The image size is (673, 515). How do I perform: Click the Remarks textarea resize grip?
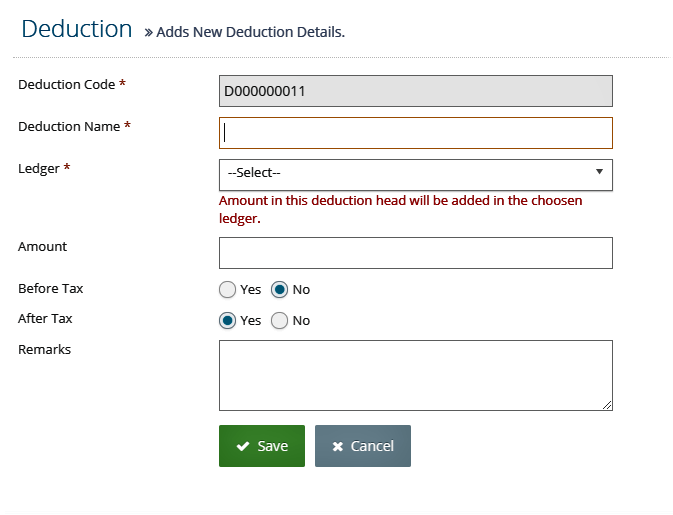[x=607, y=405]
